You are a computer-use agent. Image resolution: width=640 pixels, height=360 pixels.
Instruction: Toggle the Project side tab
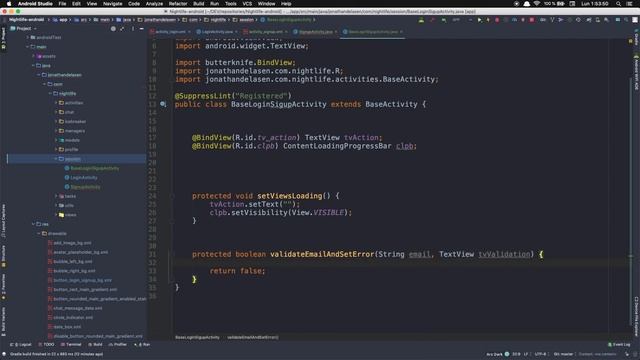[3, 38]
